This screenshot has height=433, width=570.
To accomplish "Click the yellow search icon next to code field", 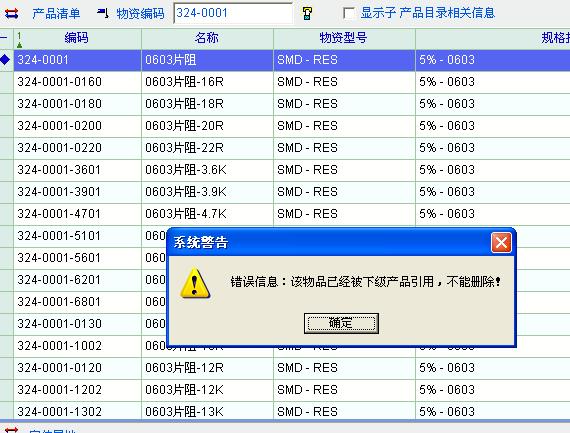I will pyautogui.click(x=307, y=13).
